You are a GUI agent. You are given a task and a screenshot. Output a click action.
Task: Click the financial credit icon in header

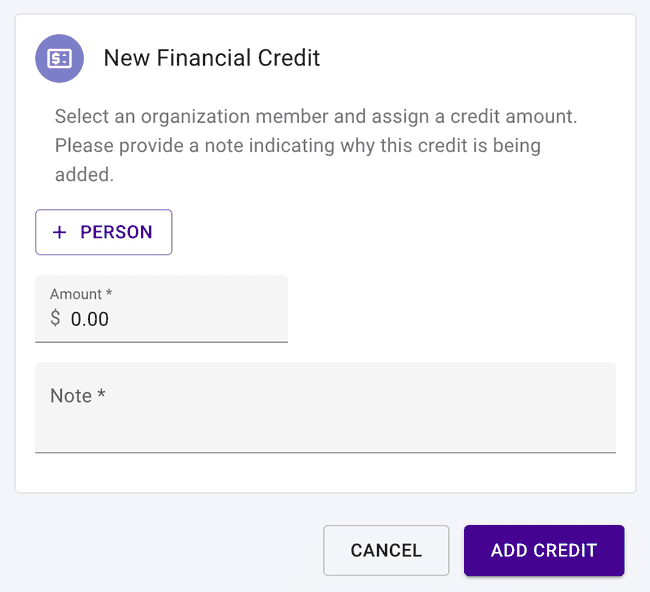coord(59,58)
